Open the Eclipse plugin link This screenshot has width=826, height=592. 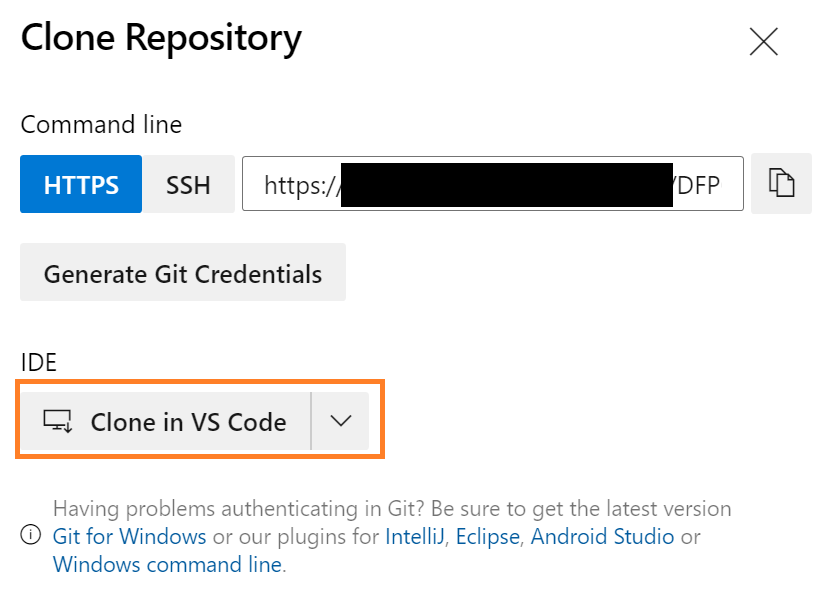tap(488, 537)
